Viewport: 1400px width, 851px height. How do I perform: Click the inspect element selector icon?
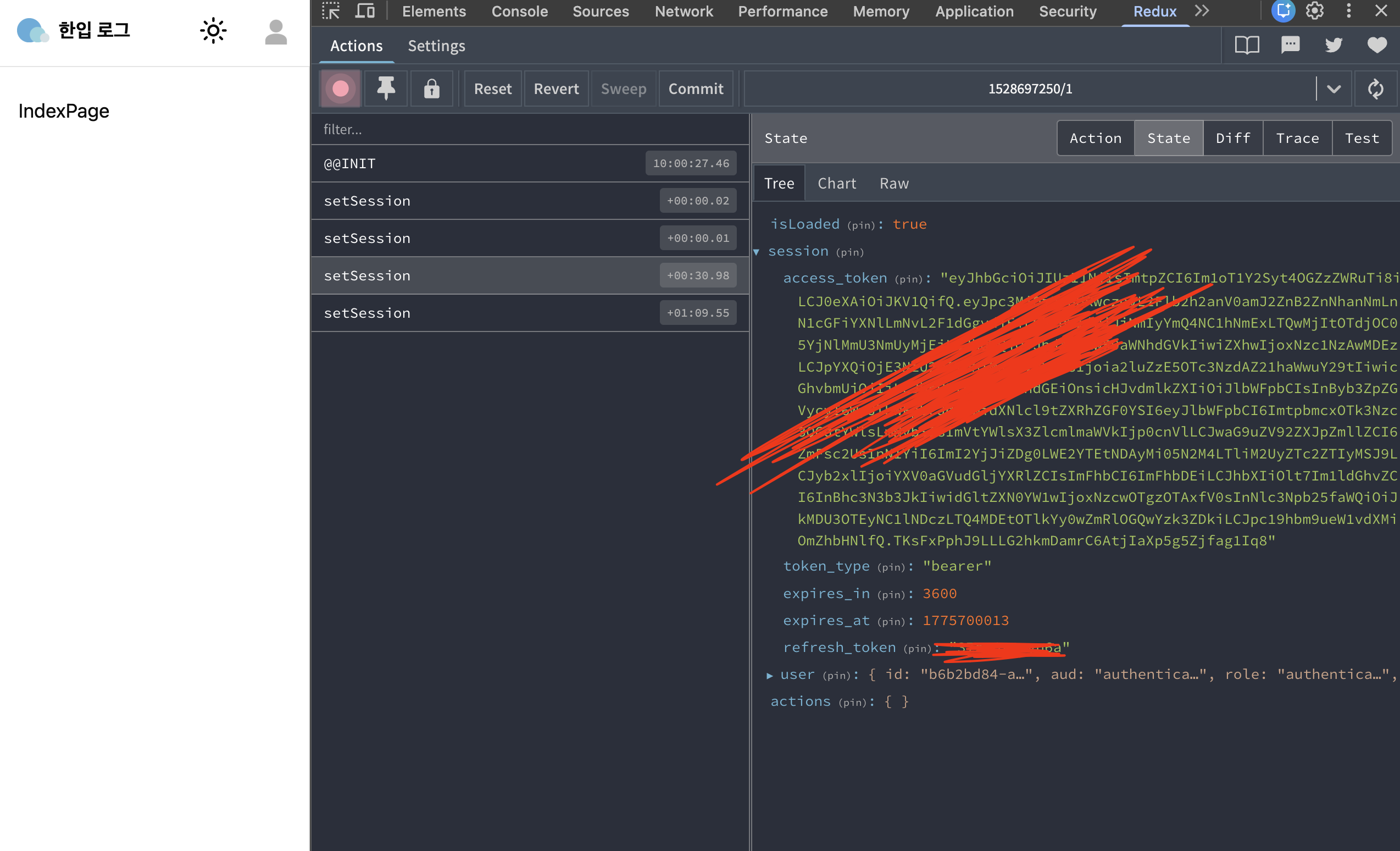[331, 11]
